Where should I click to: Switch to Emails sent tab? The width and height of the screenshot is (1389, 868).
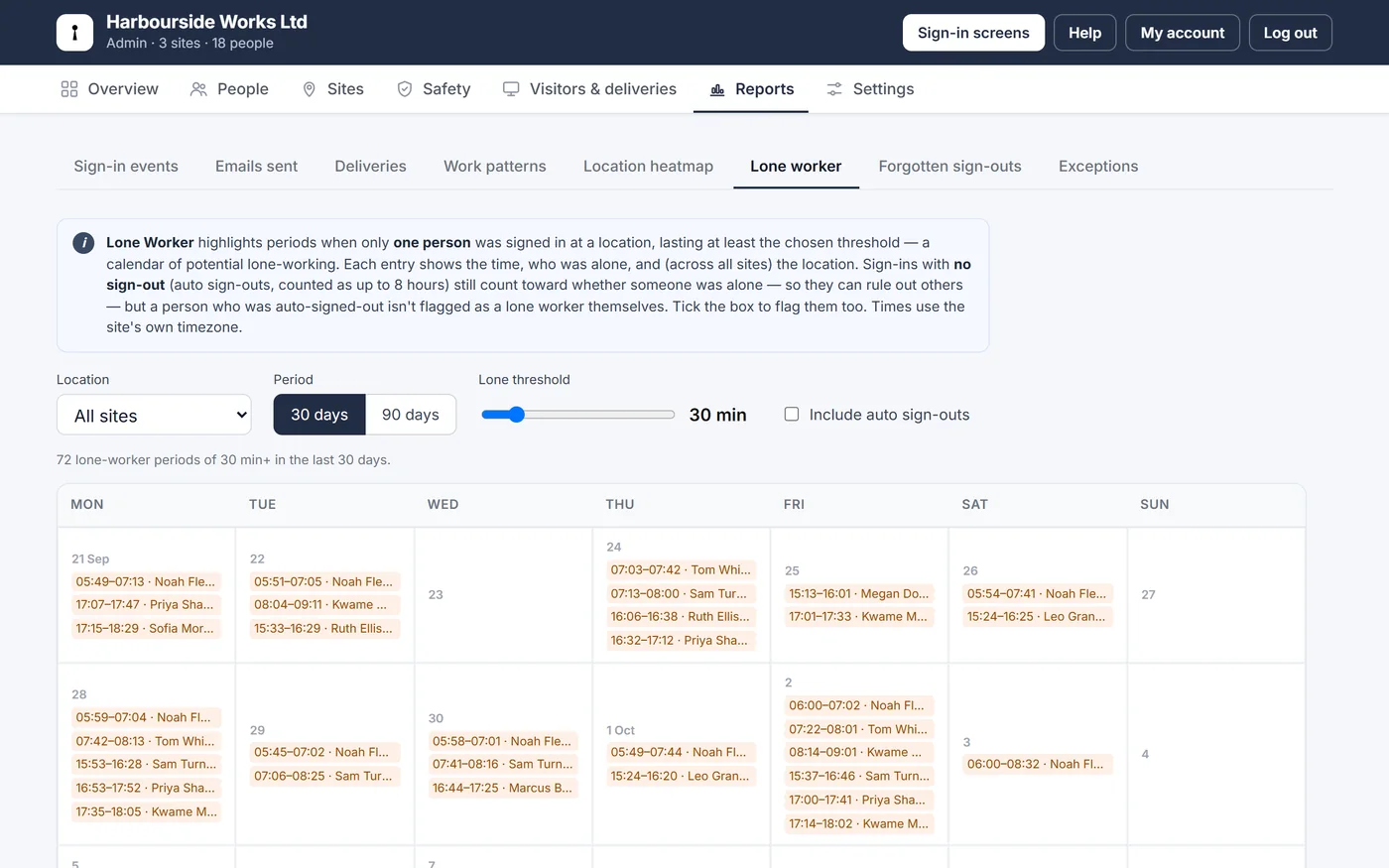(256, 167)
